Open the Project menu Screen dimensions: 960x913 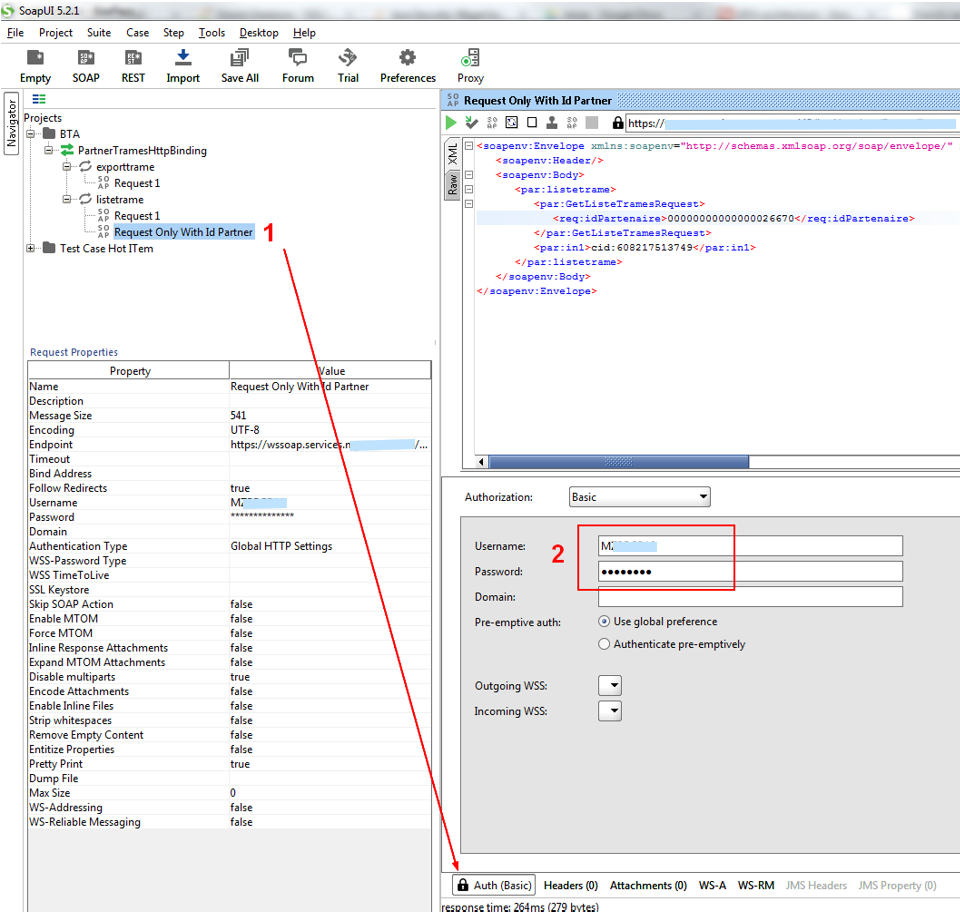coord(55,33)
